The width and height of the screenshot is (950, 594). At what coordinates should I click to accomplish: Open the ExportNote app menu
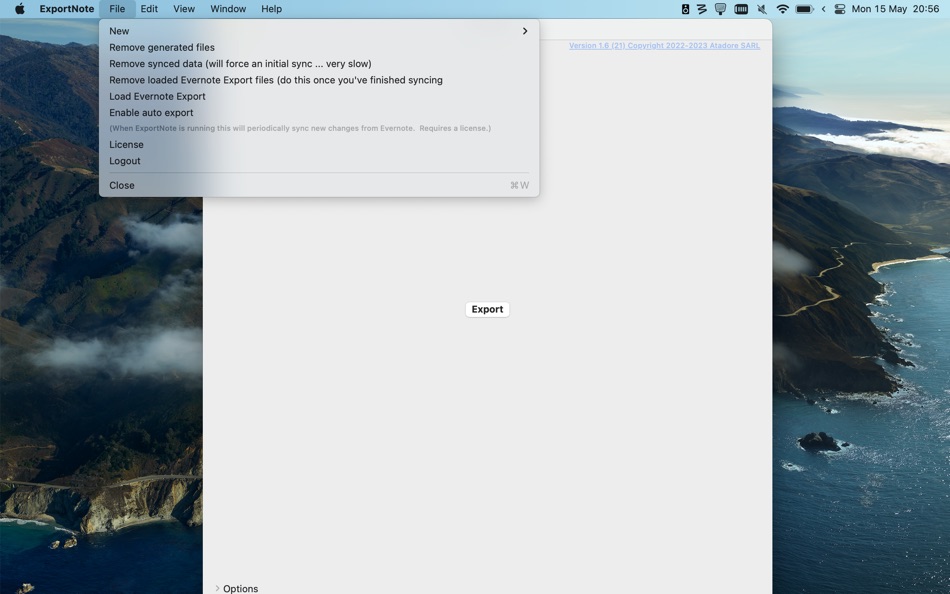[x=67, y=9]
